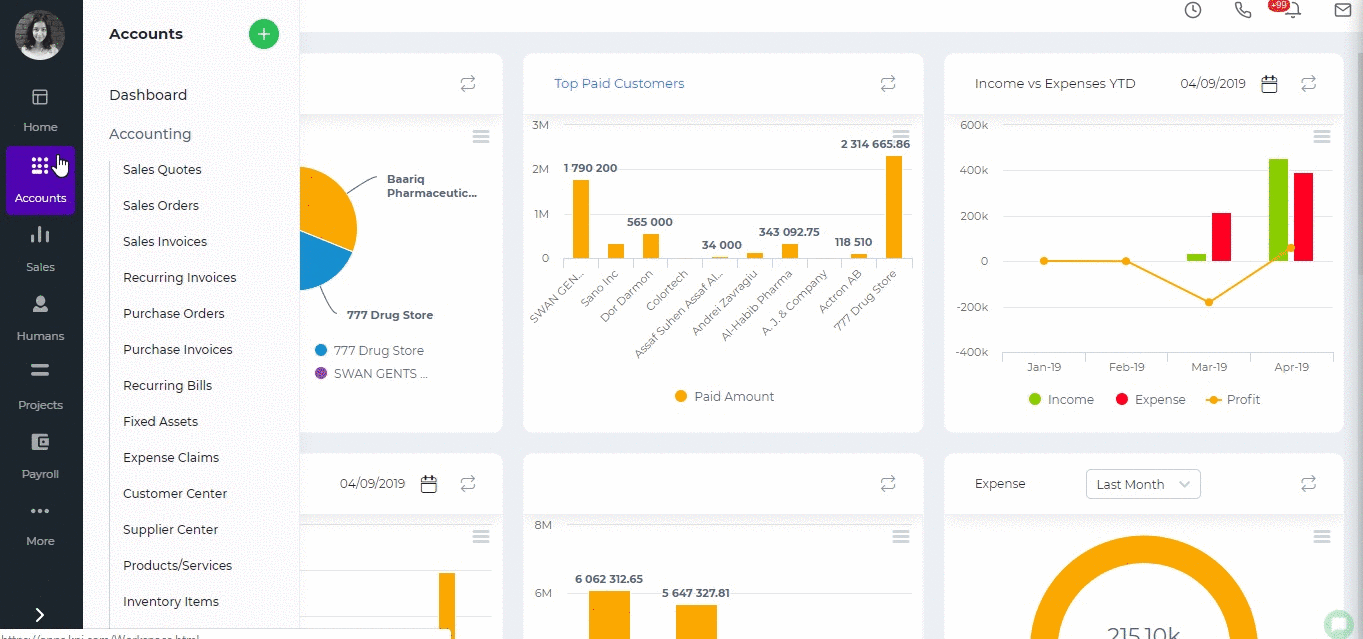Open calendar for Income vs Expenses date
Viewport: 1363px width, 639px height.
point(1269,84)
